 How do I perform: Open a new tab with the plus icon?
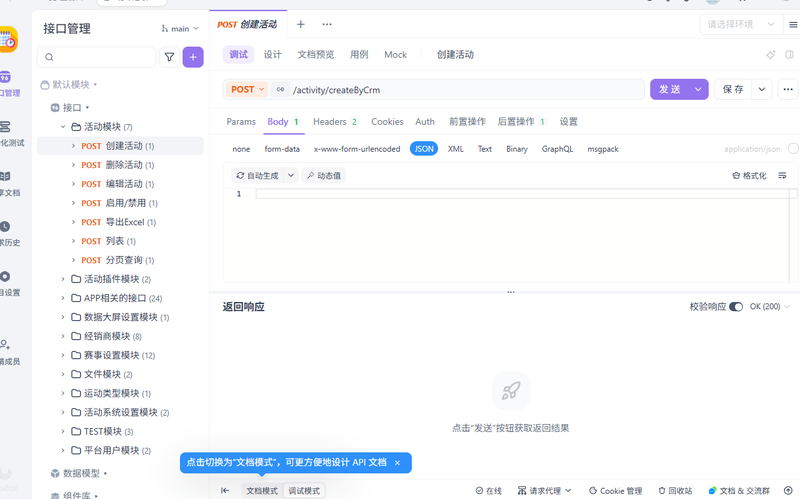pos(301,24)
